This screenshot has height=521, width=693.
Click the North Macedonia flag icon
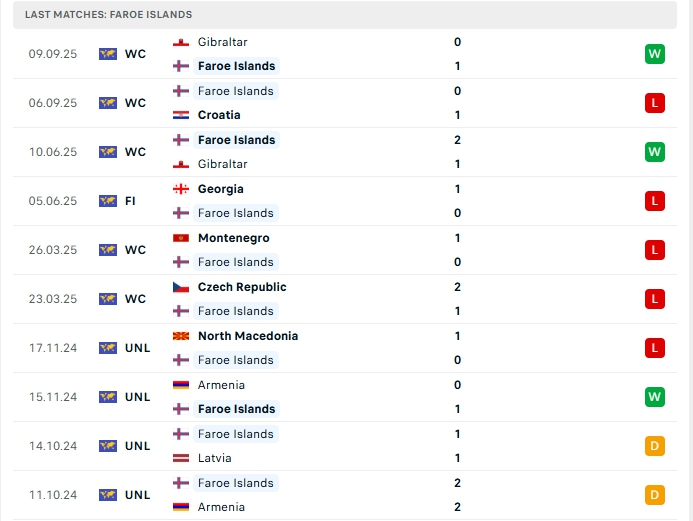[181, 336]
